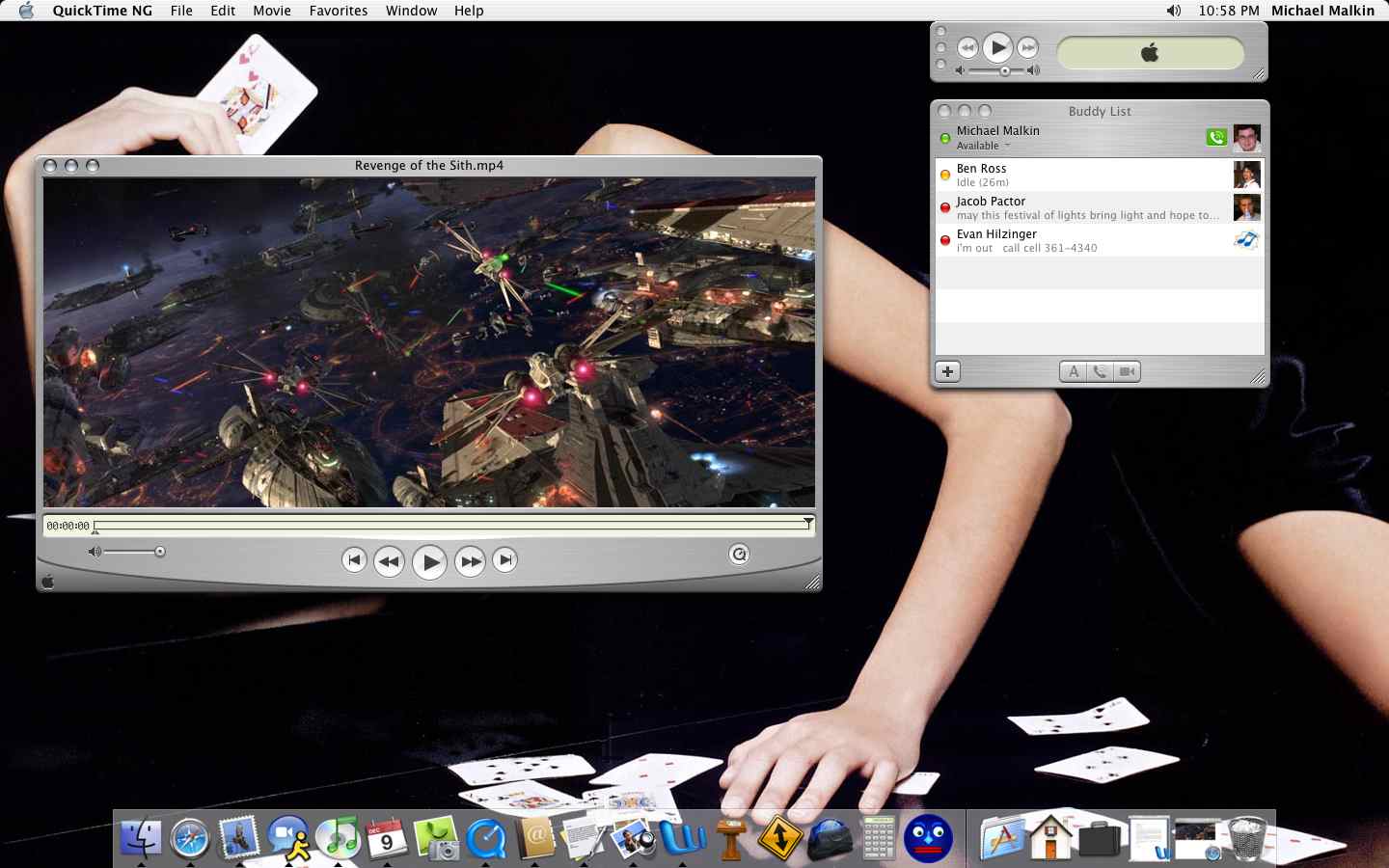Click the menu bar volume icon
Viewport: 1389px width, 868px height.
(x=1173, y=11)
